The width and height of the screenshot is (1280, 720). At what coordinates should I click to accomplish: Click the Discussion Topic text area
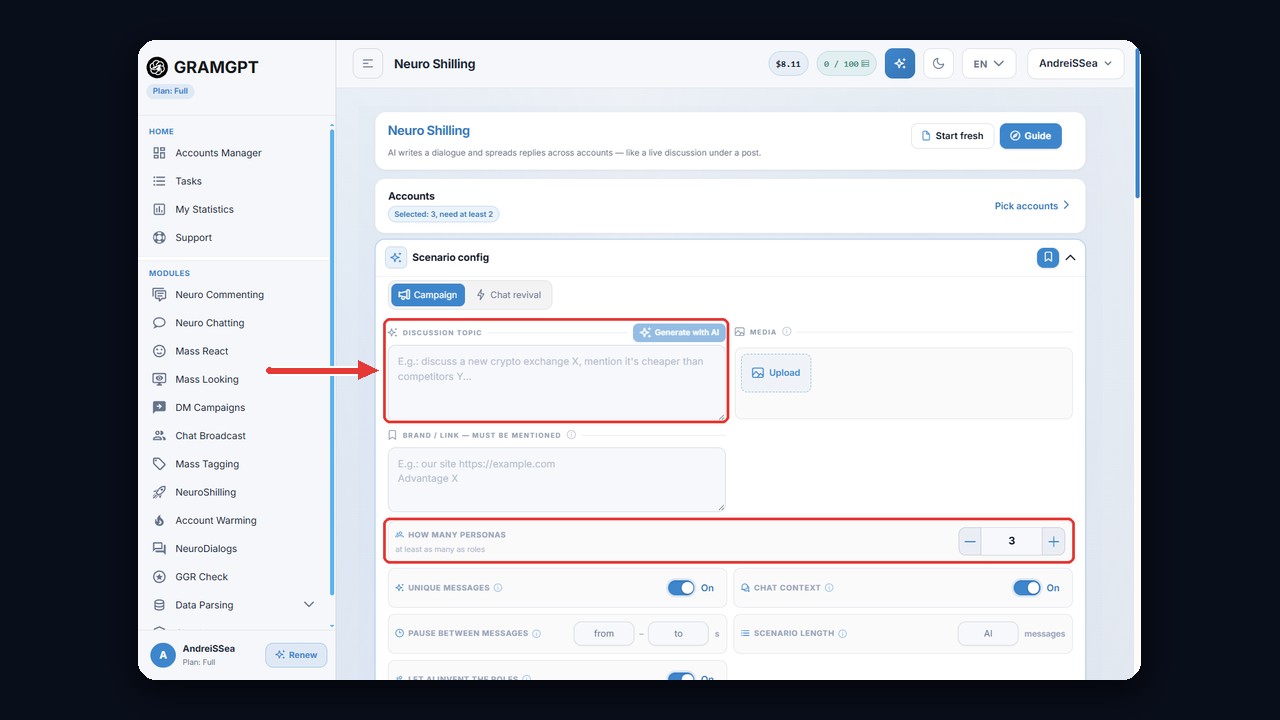coord(557,383)
